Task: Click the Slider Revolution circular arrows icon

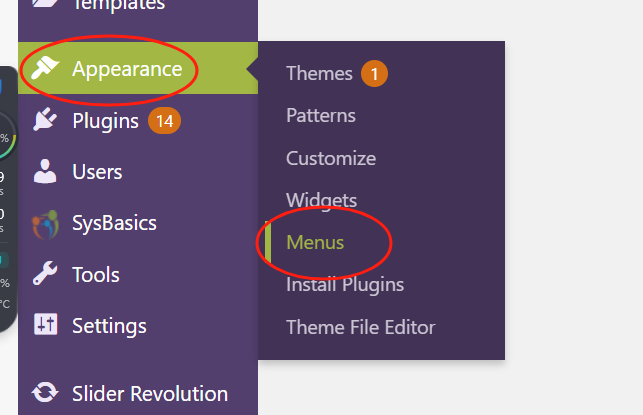Action: 45,393
